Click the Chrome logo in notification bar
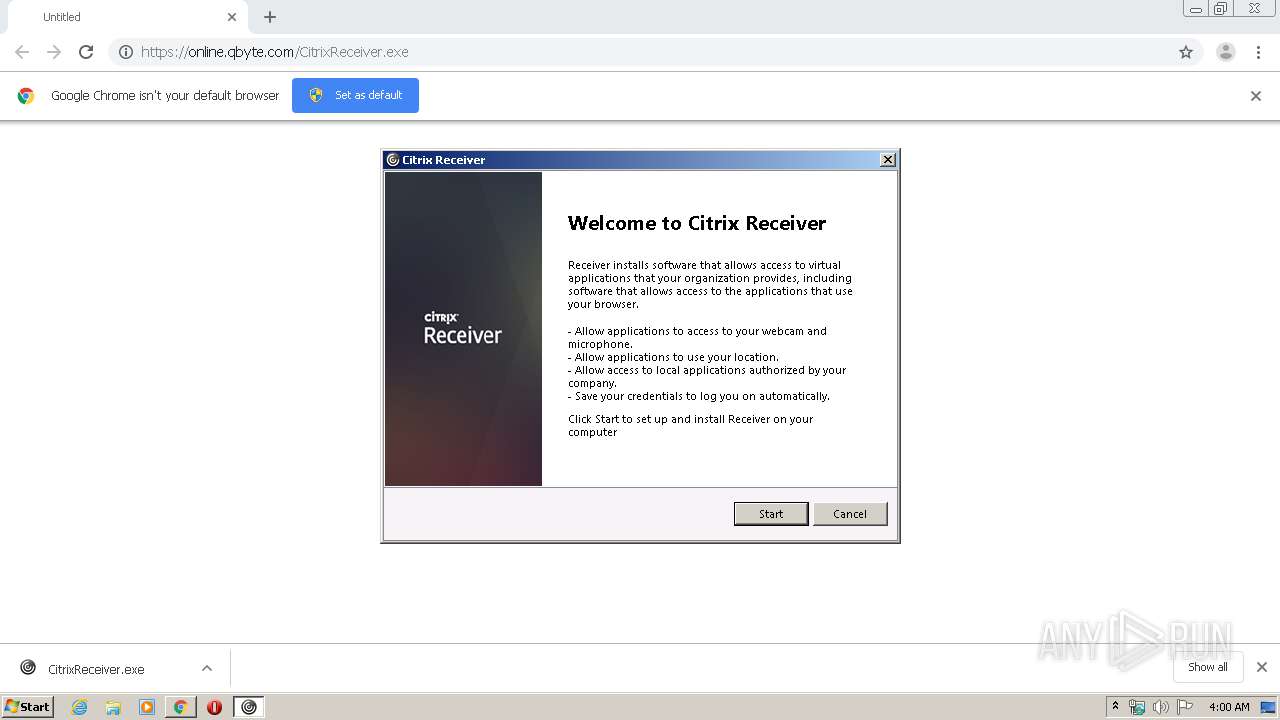Screen dimensions: 1280x720 point(26,96)
